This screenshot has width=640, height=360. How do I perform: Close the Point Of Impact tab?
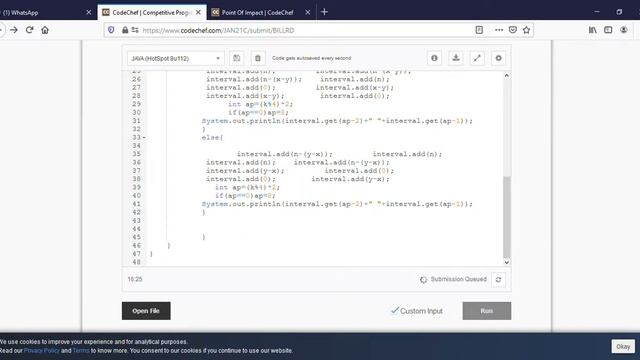pyautogui.click(x=308, y=13)
